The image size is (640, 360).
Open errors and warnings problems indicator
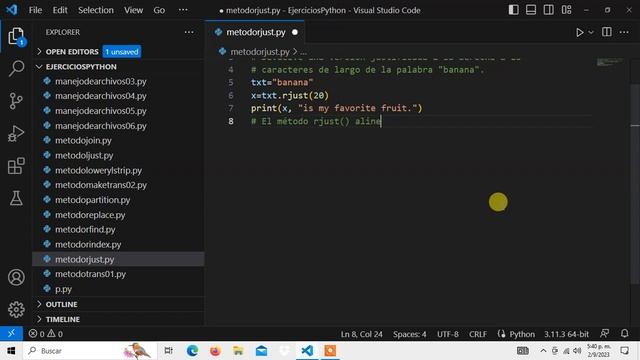click(46, 334)
